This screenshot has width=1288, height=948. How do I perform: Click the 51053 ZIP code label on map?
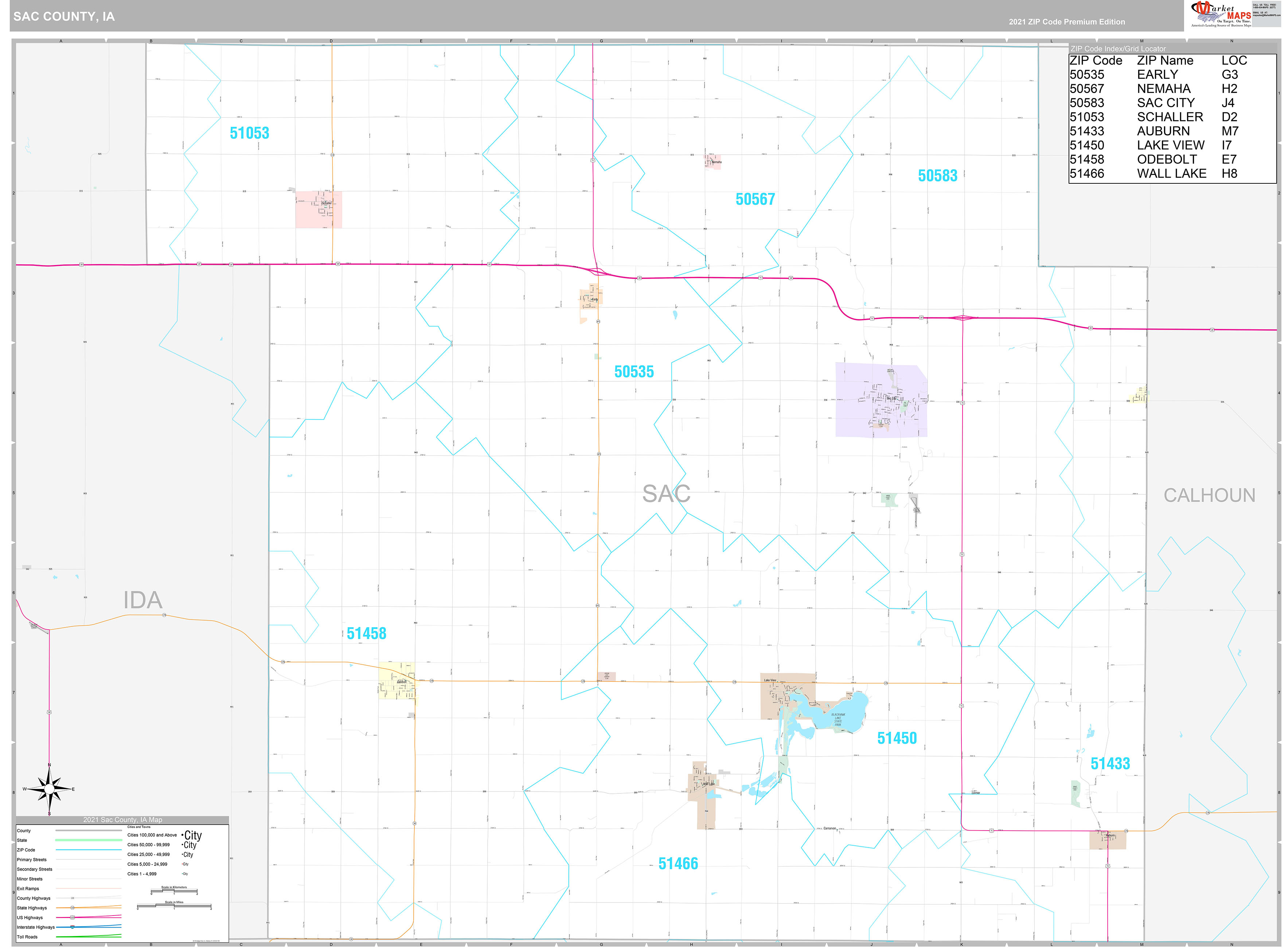point(249,133)
